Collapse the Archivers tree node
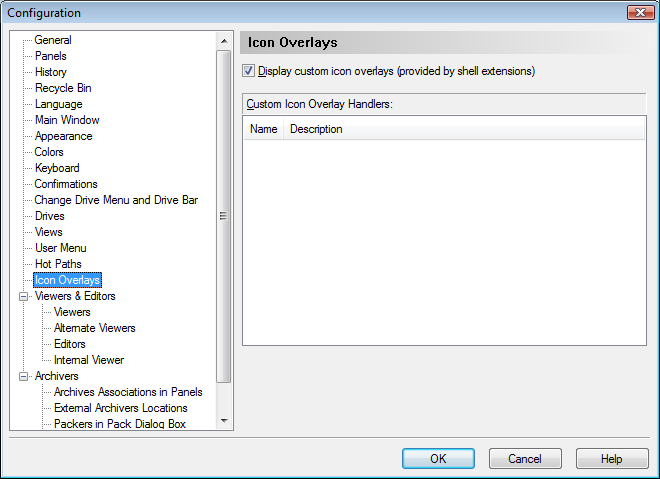660x479 pixels. (x=24, y=376)
